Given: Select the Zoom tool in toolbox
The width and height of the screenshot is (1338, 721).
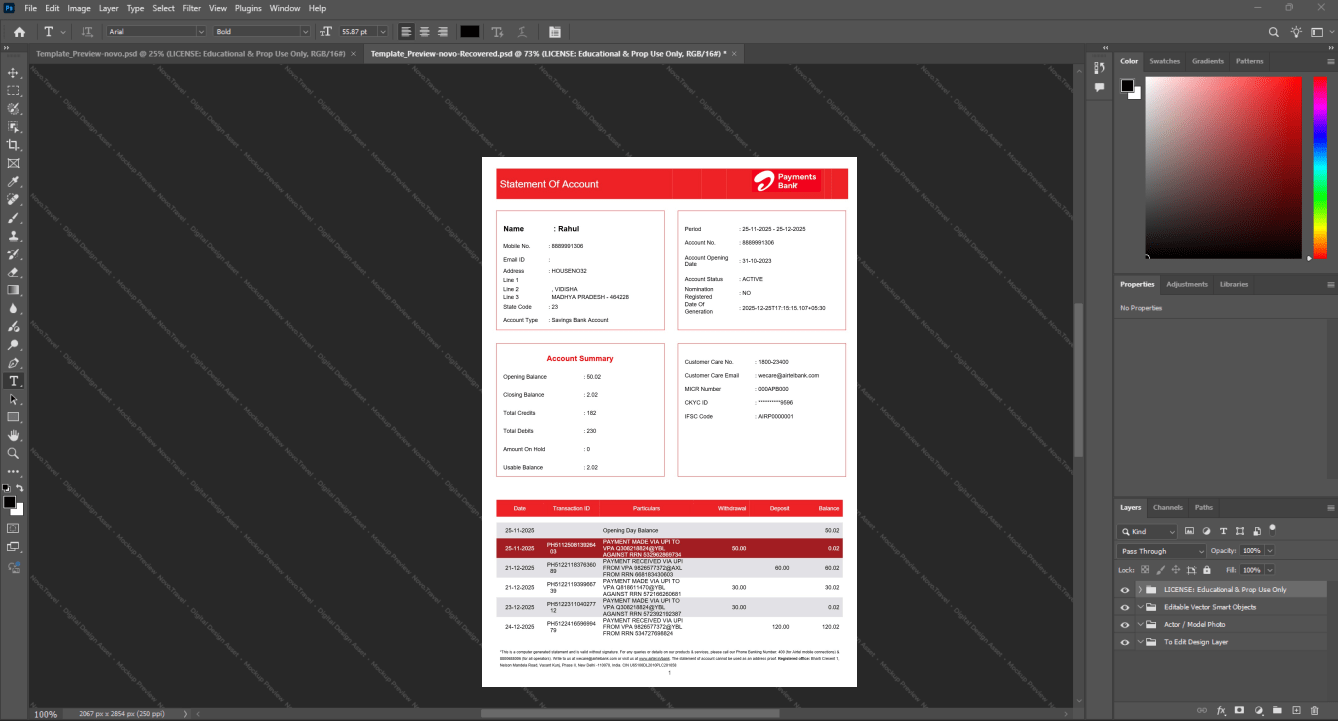Looking at the screenshot, I should coord(14,453).
